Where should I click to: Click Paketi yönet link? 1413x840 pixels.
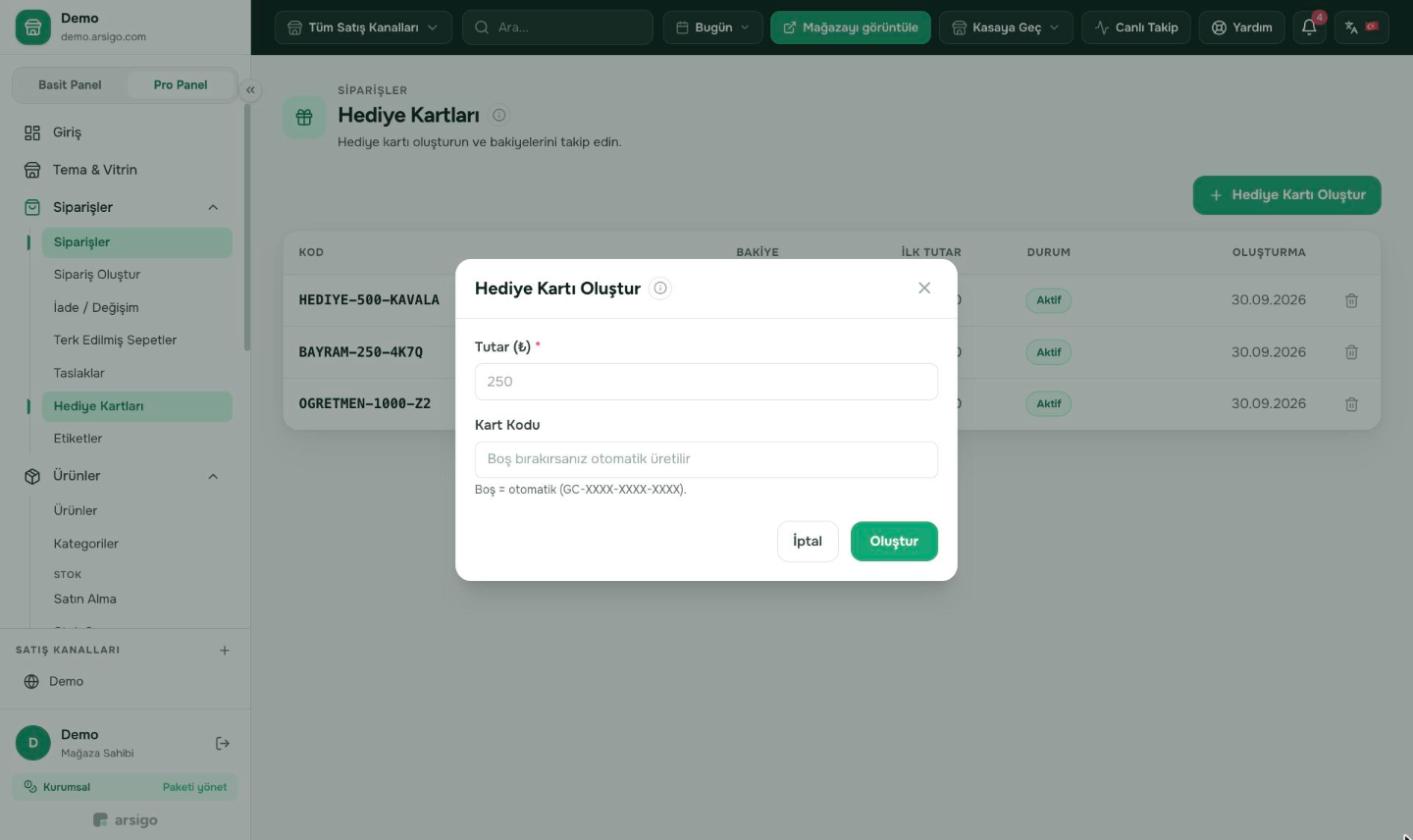pos(195,787)
